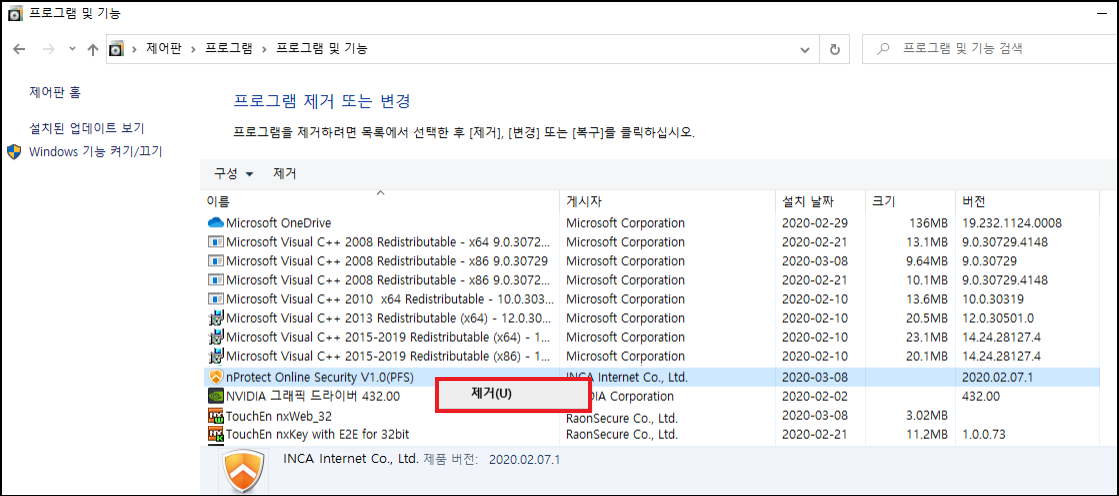1119x496 pixels.
Task: Select Visual C++ 2010 x64 Redistributable row
Action: [651, 298]
